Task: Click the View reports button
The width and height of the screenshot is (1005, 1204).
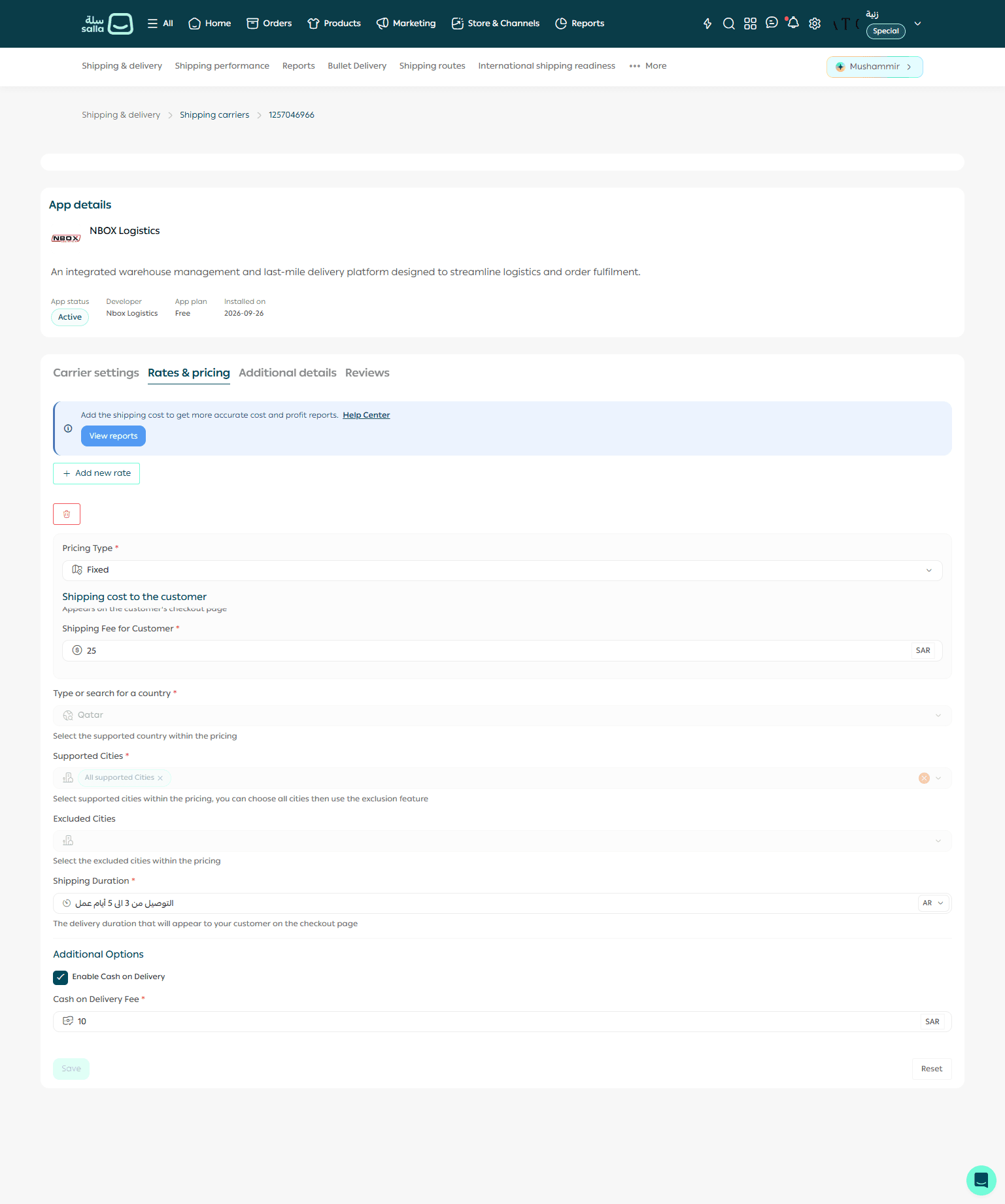Action: pos(113,436)
